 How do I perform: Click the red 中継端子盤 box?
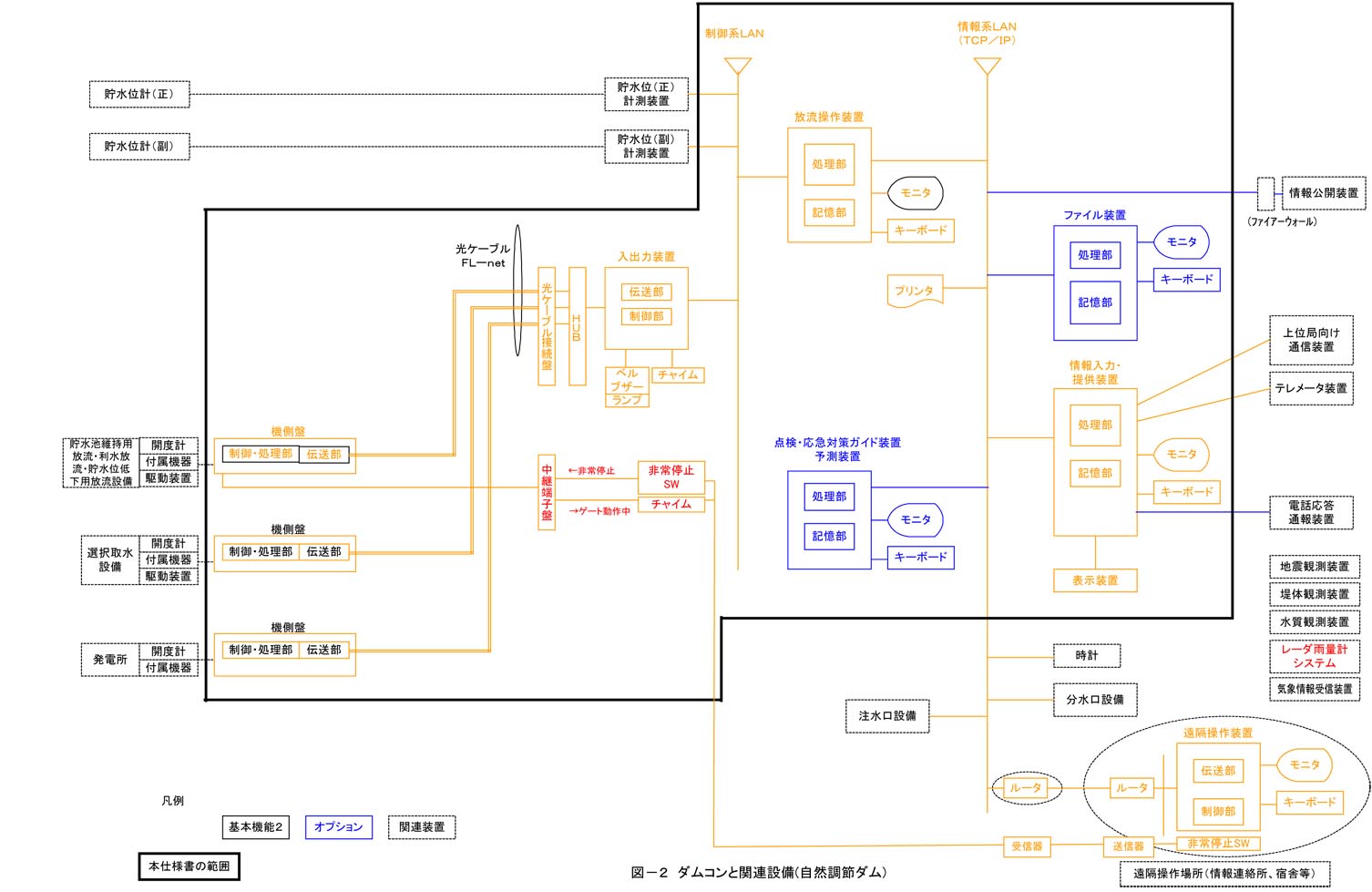point(547,492)
